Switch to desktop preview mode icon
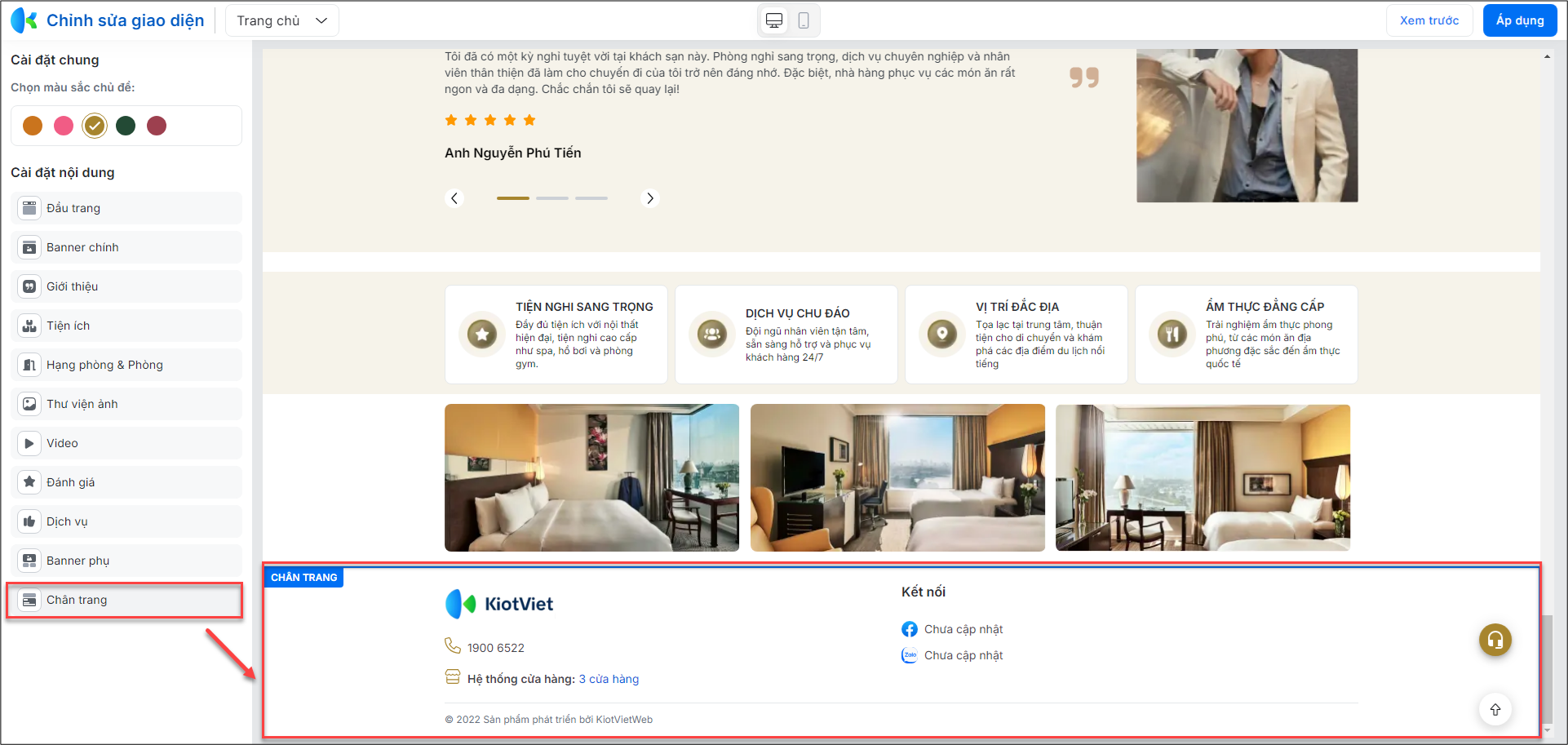This screenshot has height=745, width=1568. [x=774, y=20]
